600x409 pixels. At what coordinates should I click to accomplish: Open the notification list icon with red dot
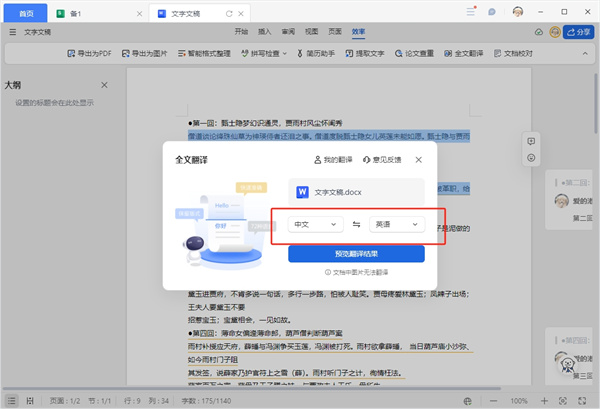coord(471,11)
